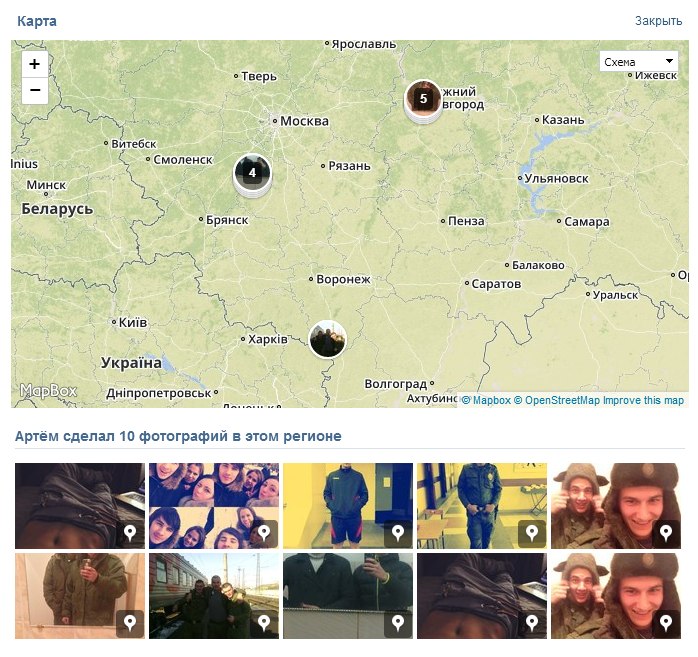This screenshot has width=698, height=657.
Task: Click the Саратов city label
Action: (496, 284)
